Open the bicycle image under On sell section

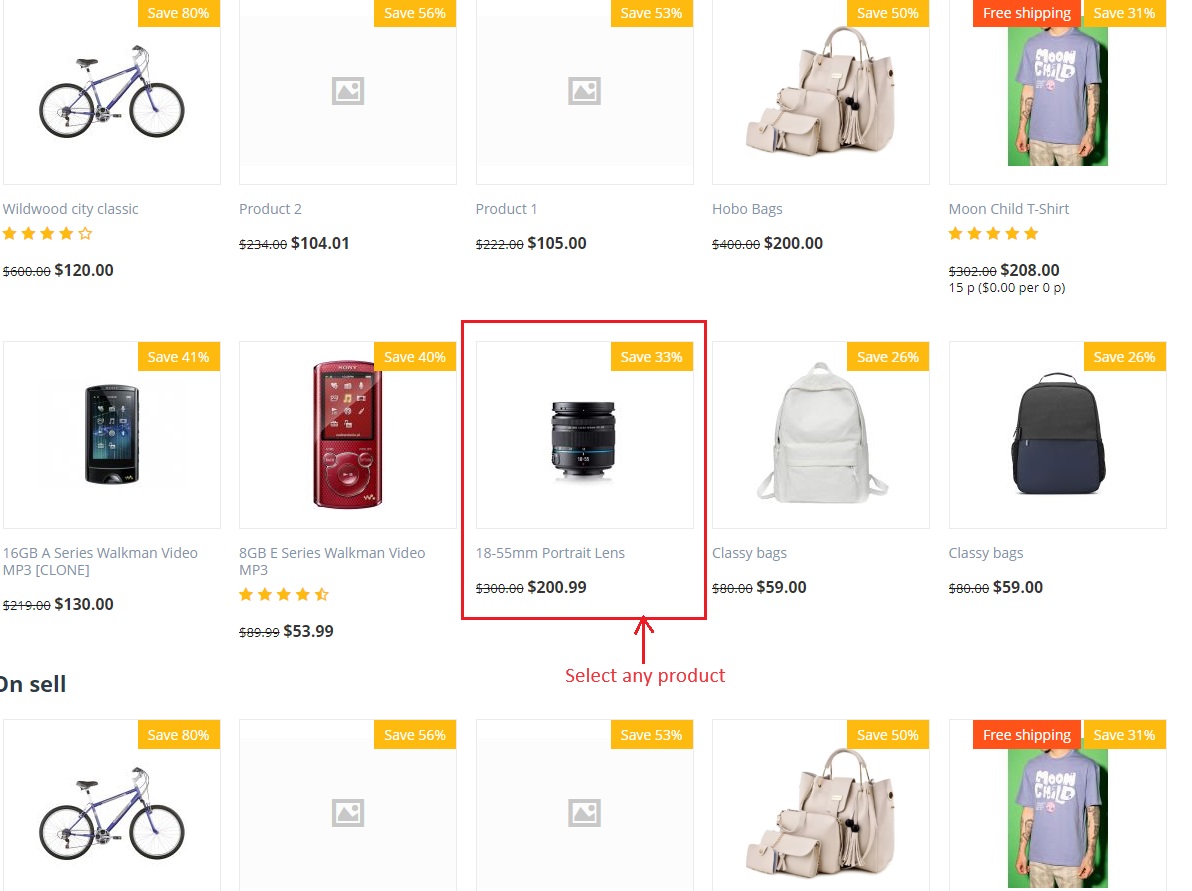[x=112, y=813]
